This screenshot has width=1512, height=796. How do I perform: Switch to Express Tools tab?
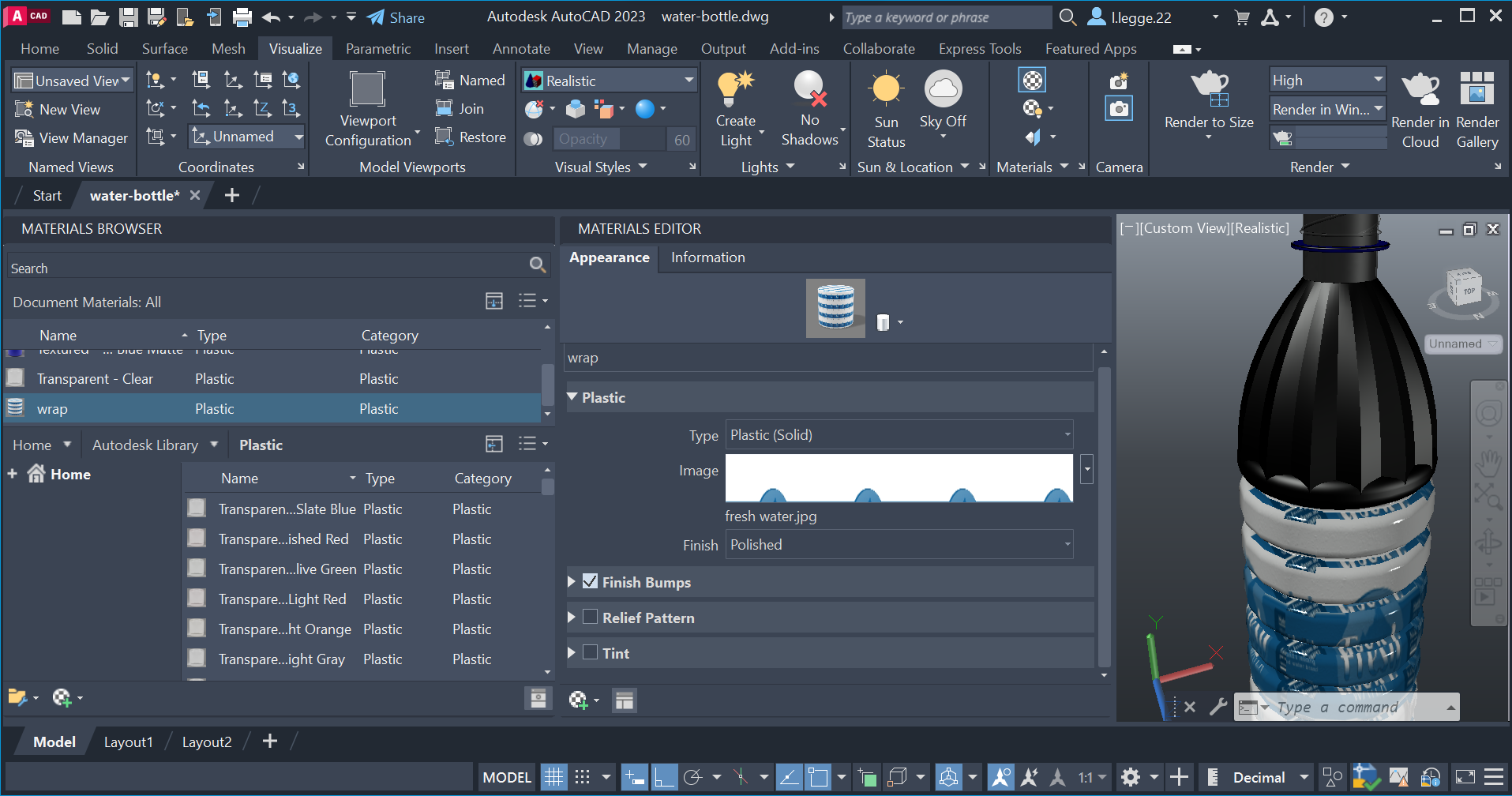pos(980,49)
